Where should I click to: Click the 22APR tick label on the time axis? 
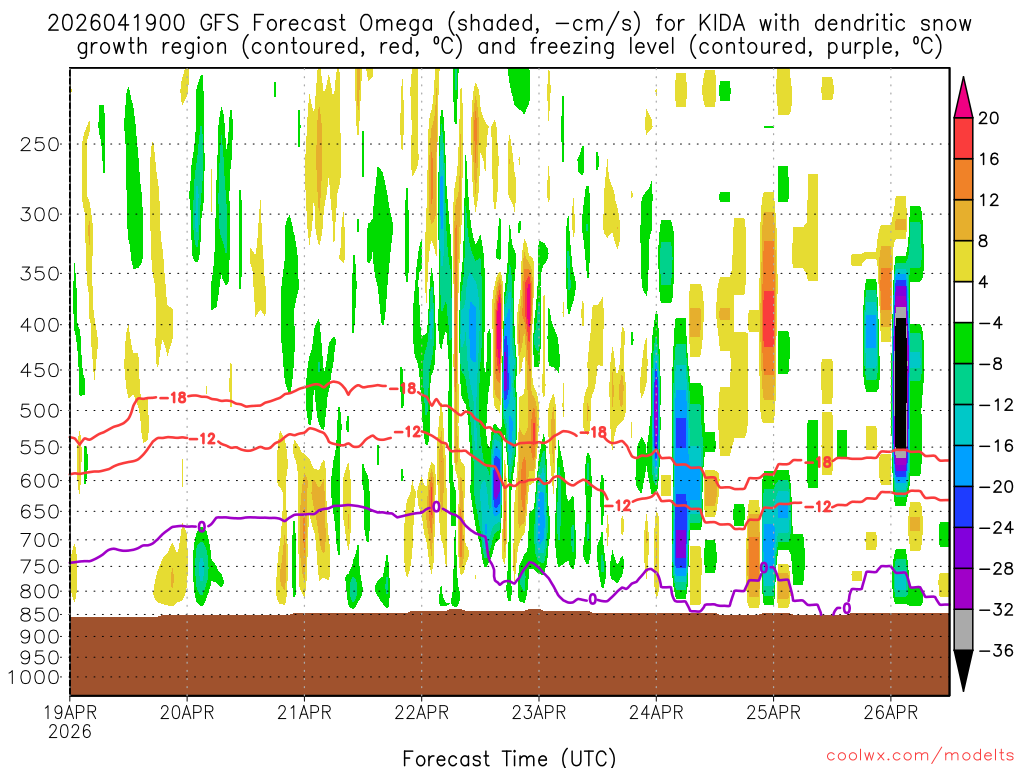pyautogui.click(x=421, y=712)
